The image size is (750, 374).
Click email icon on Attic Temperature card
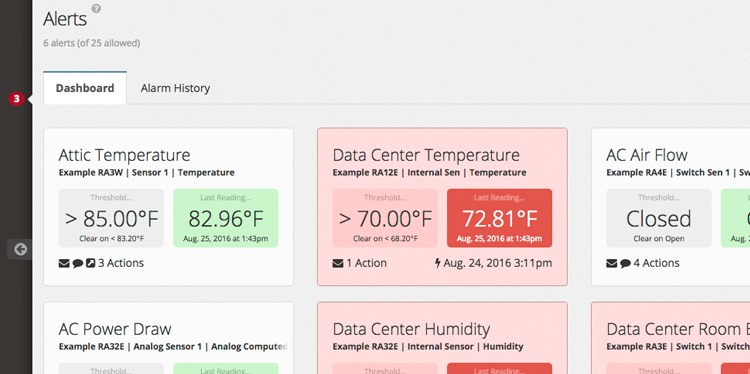(x=64, y=264)
